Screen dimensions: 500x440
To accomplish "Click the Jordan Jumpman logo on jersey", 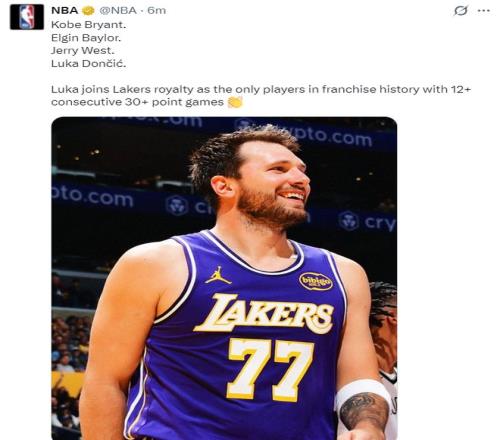I will [218, 275].
